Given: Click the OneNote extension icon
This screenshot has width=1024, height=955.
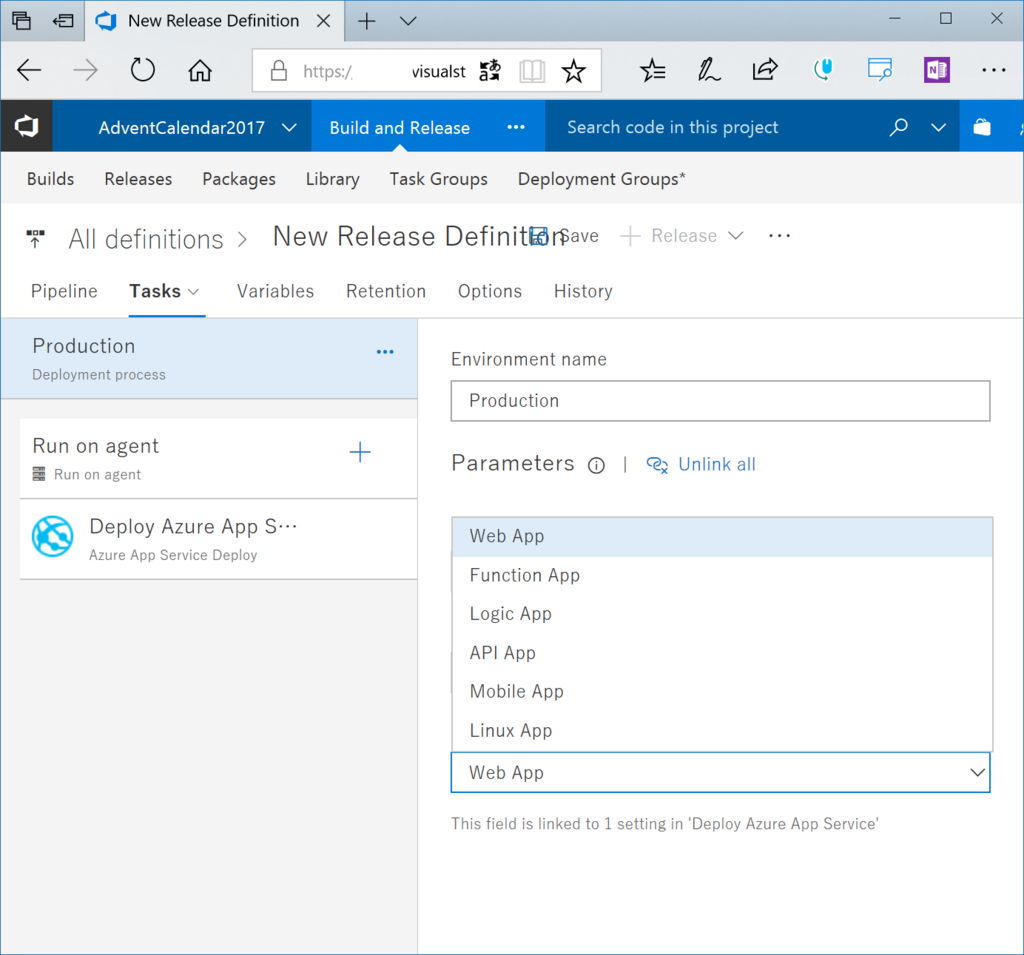Looking at the screenshot, I should click(936, 70).
